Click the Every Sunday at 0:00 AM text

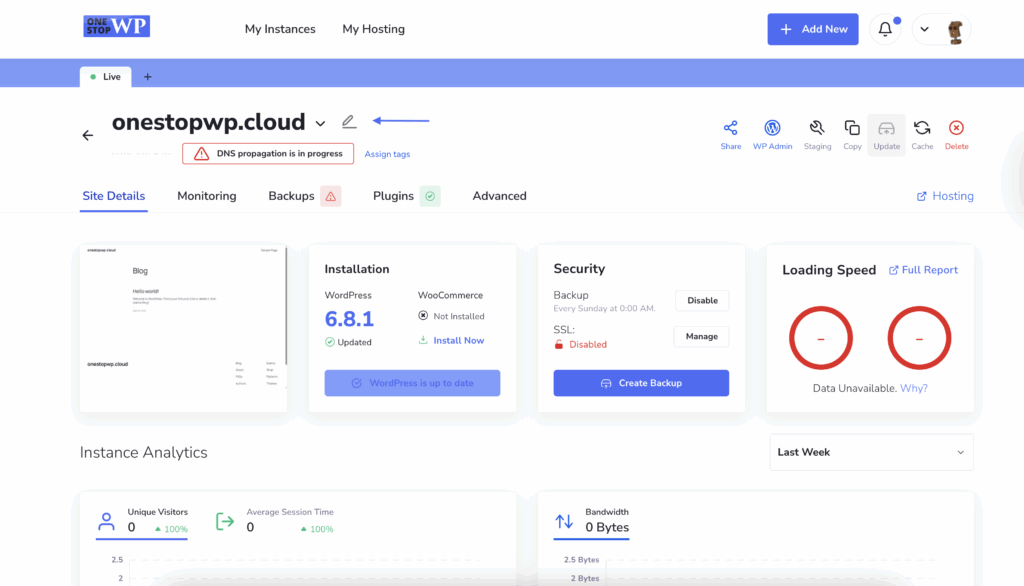pos(604,308)
